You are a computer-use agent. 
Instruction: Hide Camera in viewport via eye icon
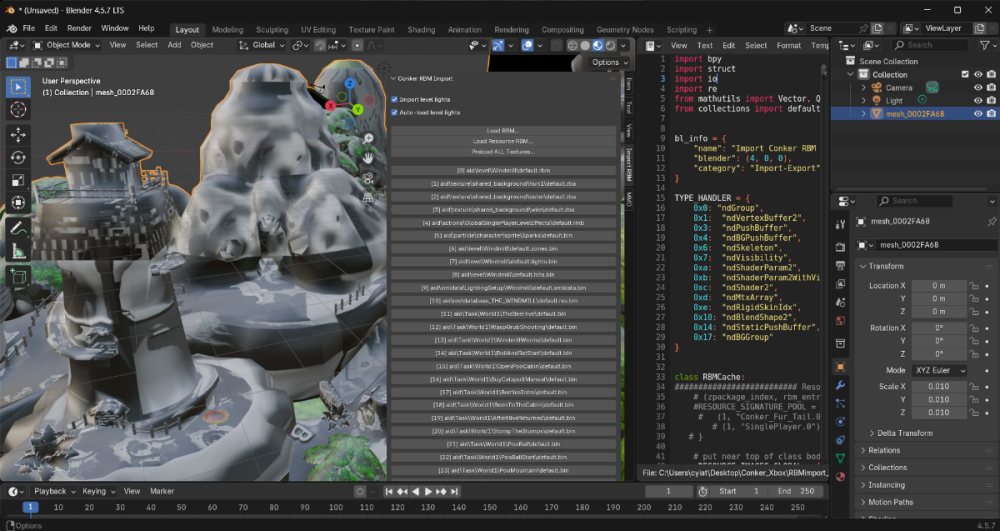(978, 87)
